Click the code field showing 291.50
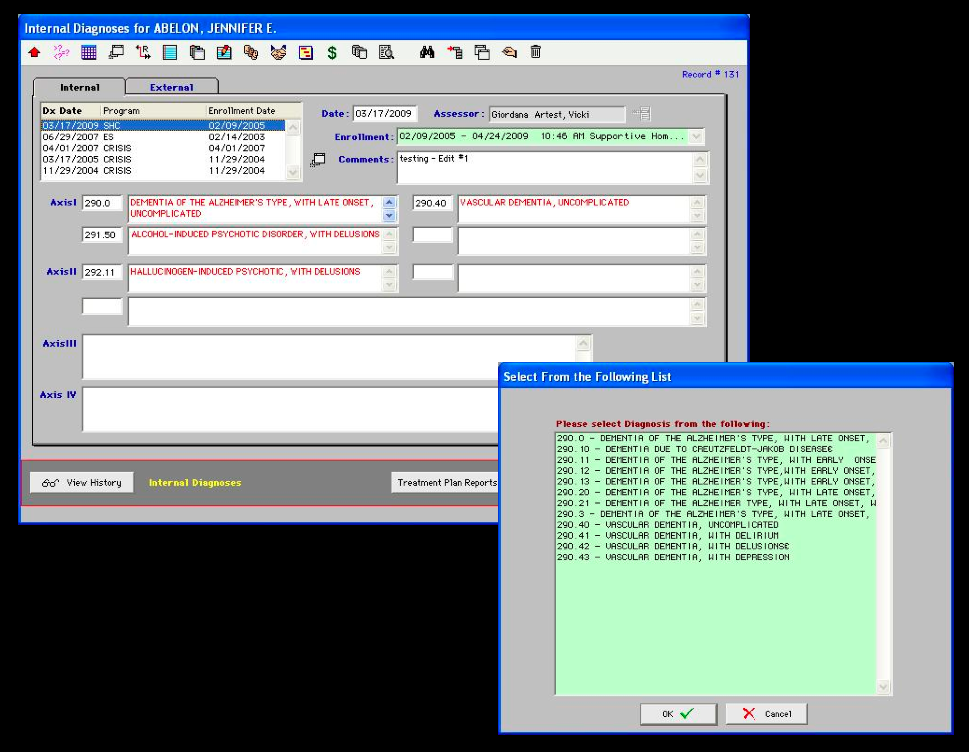969x752 pixels. click(102, 235)
